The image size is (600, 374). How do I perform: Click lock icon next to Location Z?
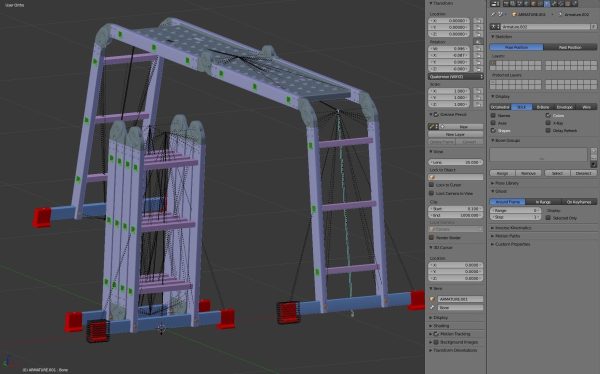(478, 34)
